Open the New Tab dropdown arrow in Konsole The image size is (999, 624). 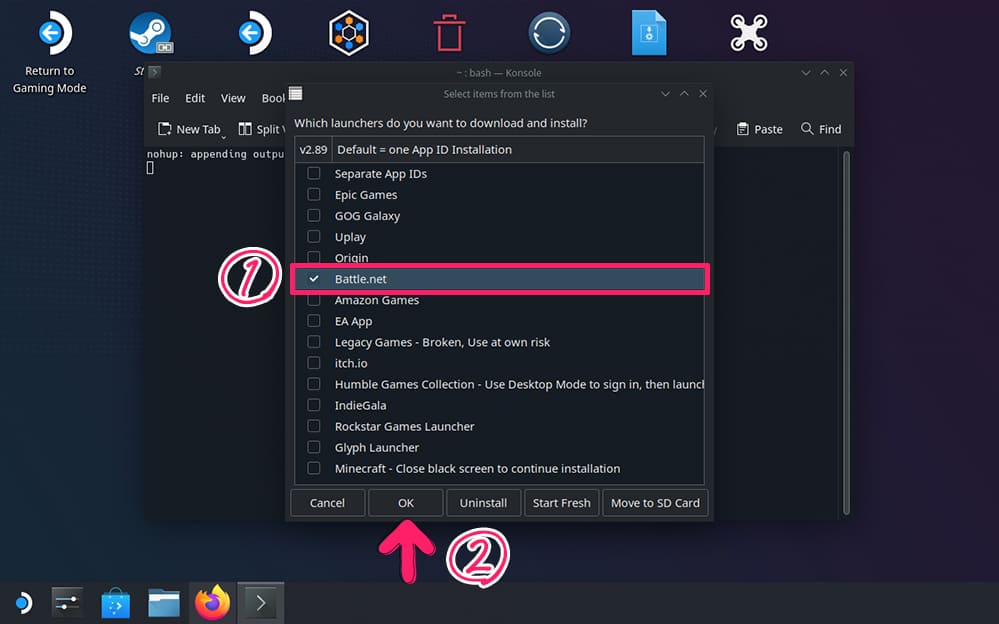click(x=224, y=136)
